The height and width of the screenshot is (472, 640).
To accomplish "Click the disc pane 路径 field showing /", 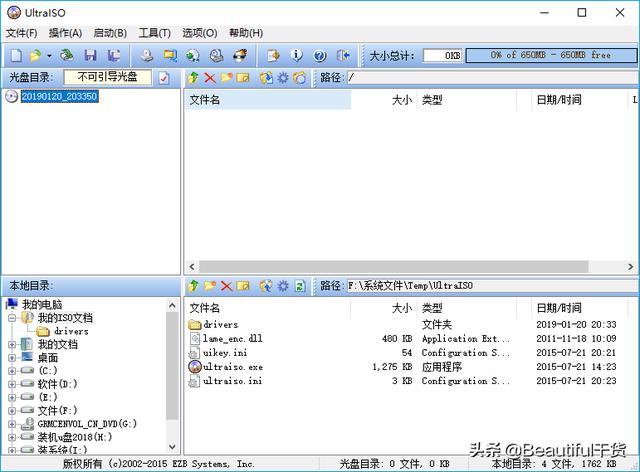I will coord(493,78).
